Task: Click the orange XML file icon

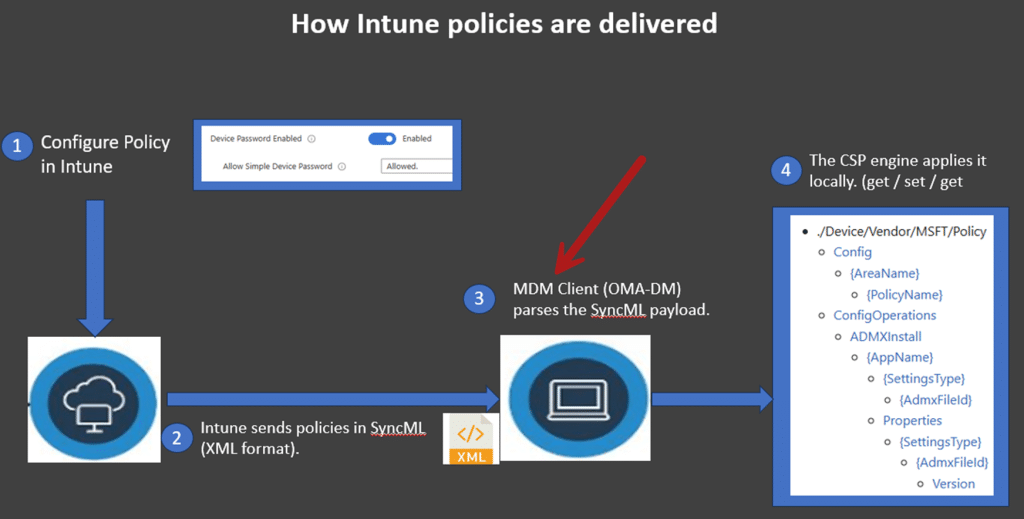Action: coord(471,439)
